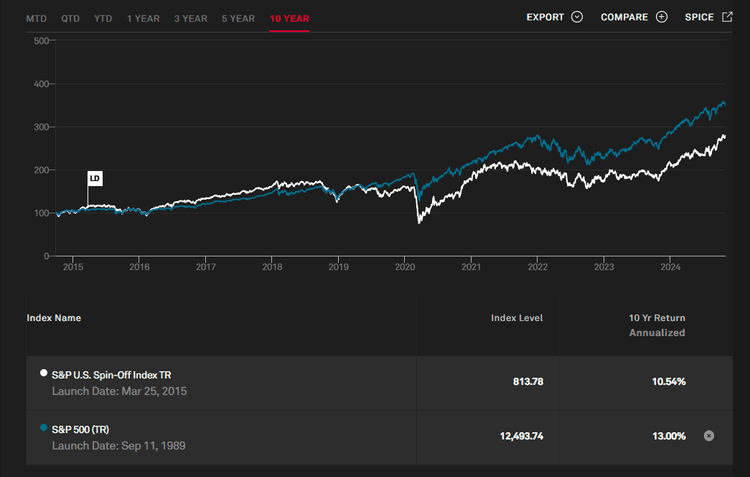Remove S&P 500 (TR) comparison with the x icon

click(x=709, y=436)
